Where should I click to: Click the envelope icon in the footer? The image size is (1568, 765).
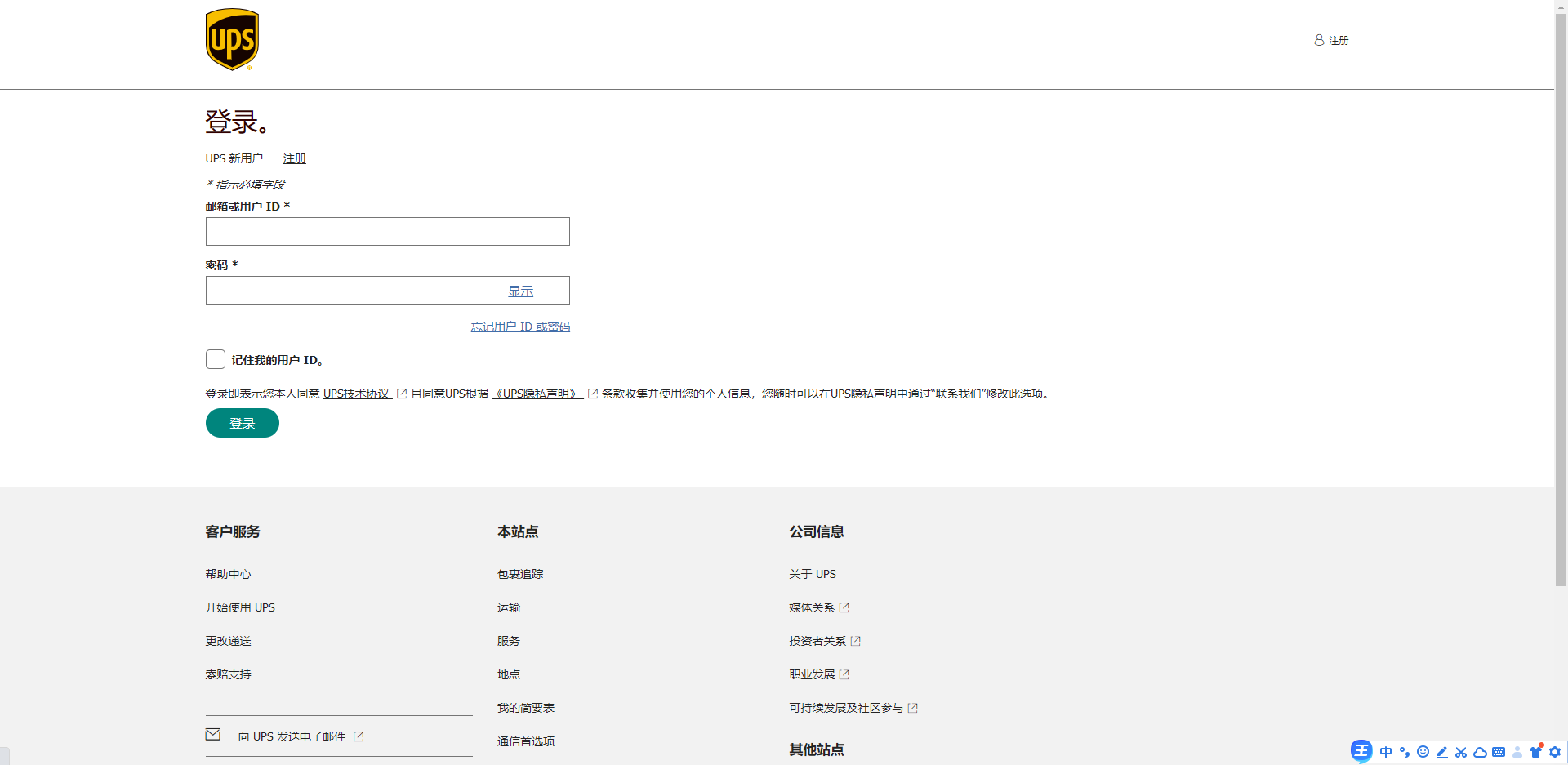tap(213, 735)
